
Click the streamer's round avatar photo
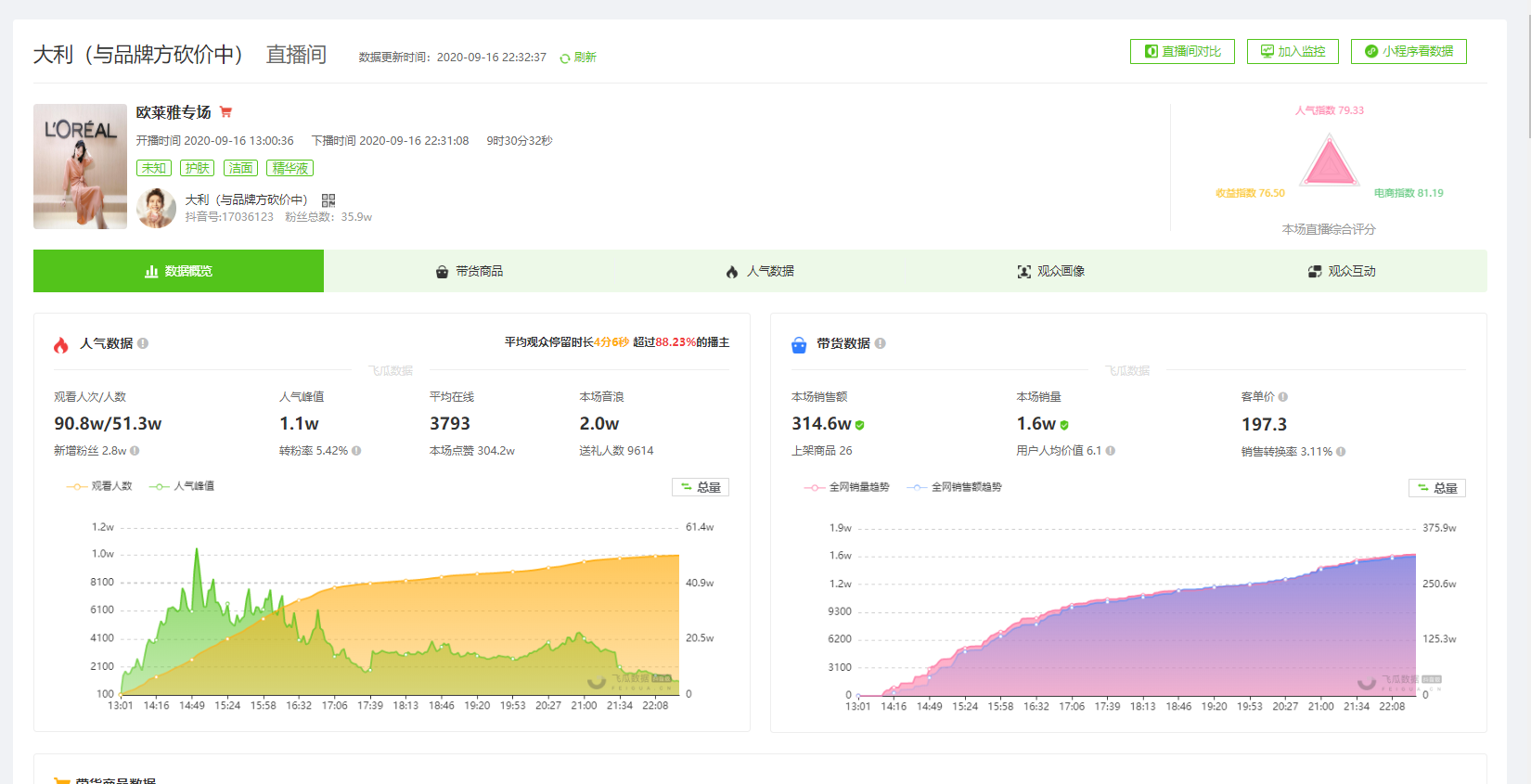[156, 208]
